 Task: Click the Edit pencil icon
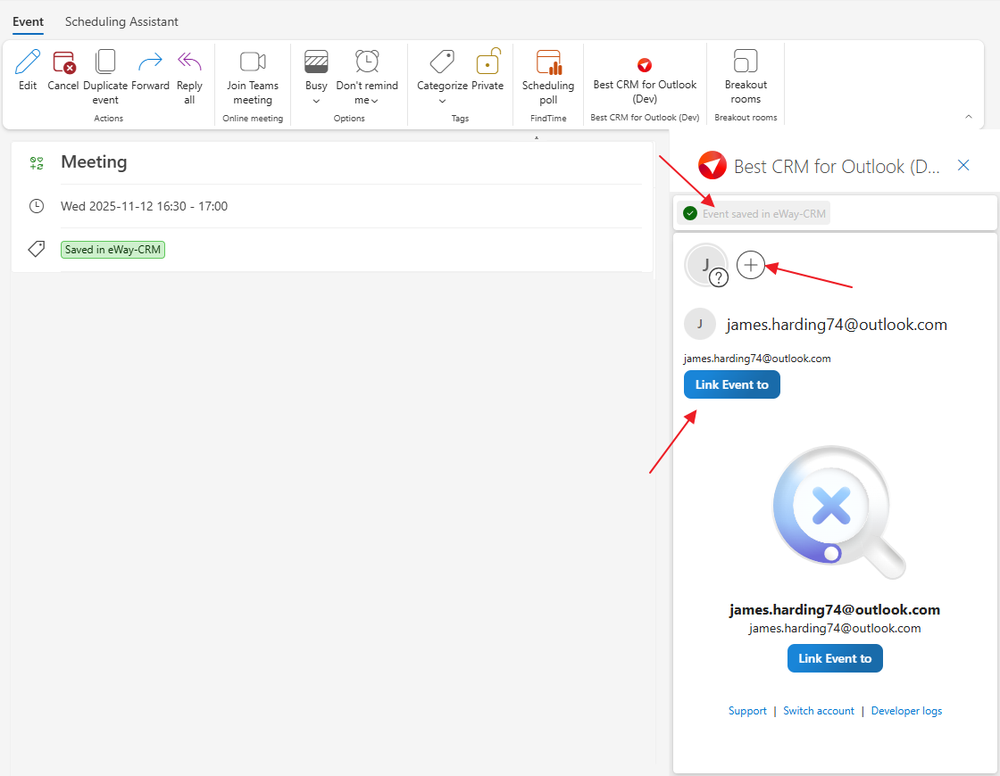(x=28, y=63)
